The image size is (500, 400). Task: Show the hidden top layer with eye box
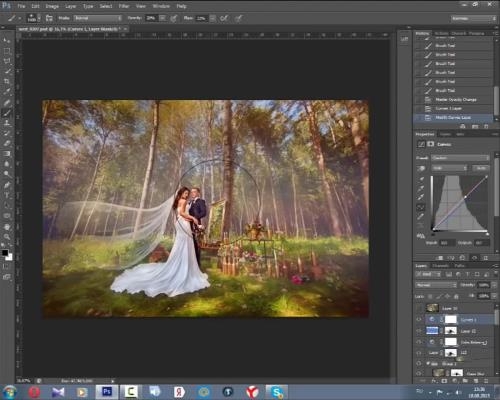pyautogui.click(x=419, y=308)
